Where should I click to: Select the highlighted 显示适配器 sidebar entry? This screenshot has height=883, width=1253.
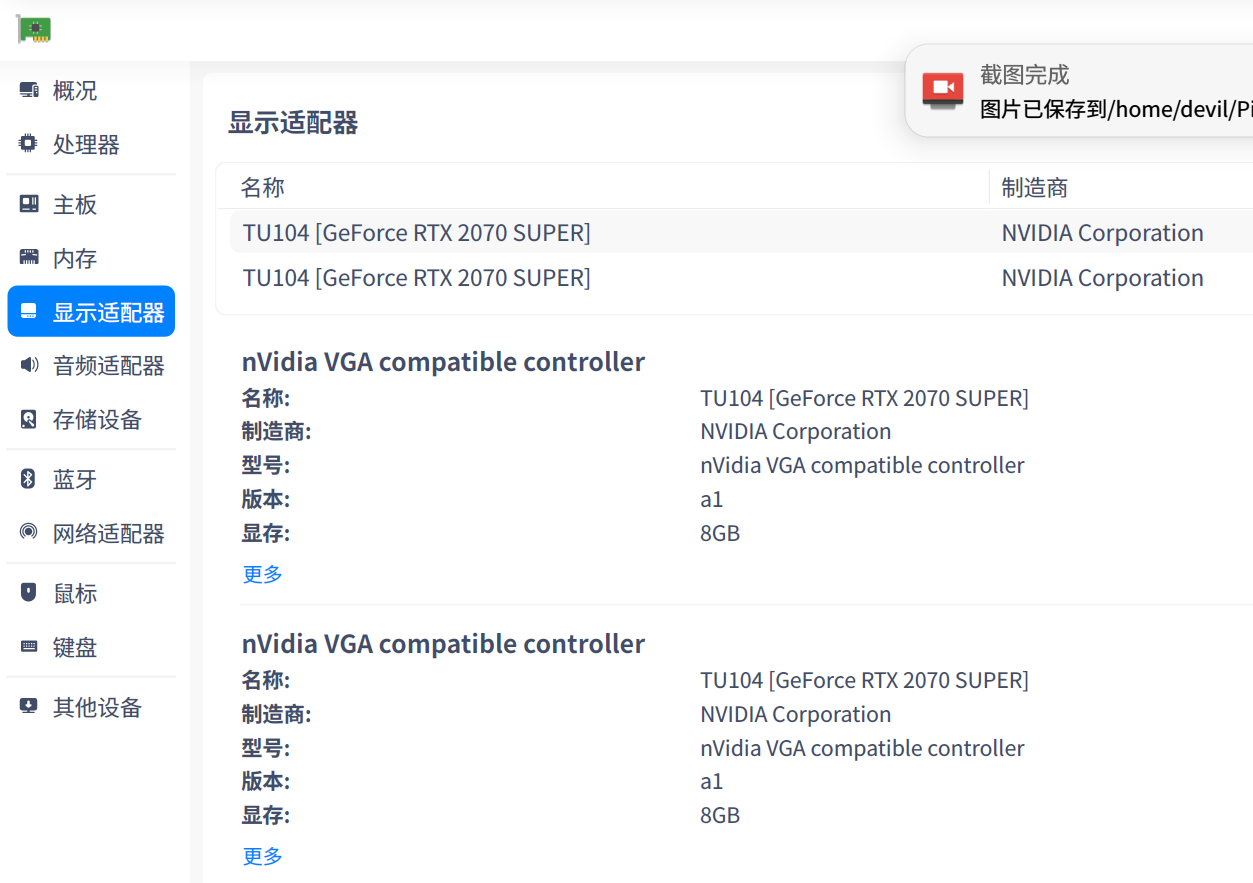[91, 312]
